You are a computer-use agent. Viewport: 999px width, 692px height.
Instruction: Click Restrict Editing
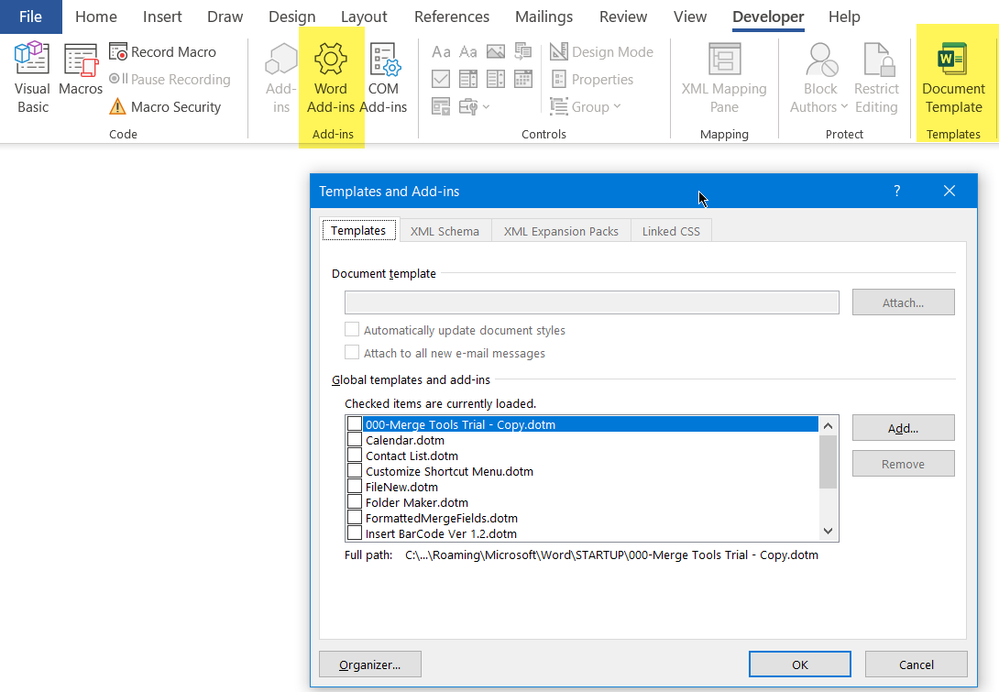tap(877, 77)
